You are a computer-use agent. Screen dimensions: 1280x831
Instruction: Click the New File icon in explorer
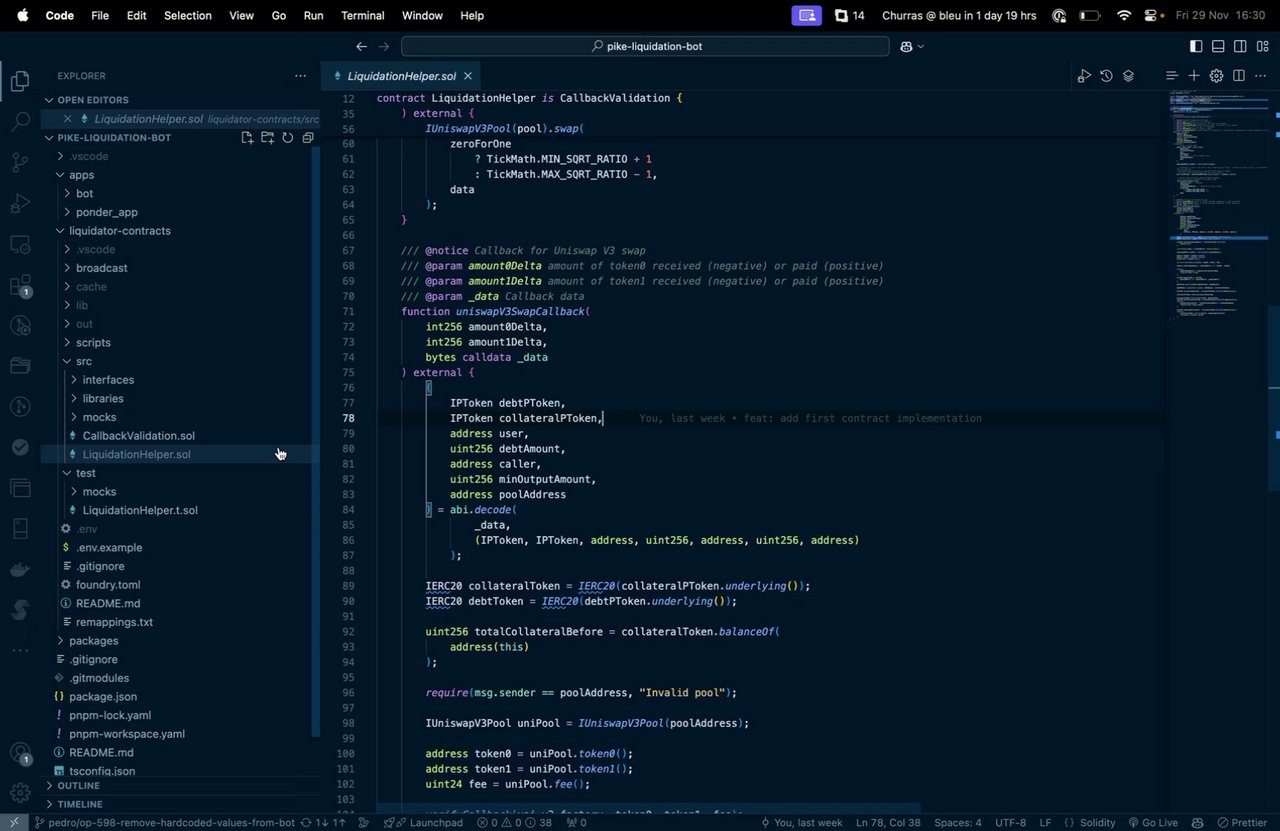coord(247,138)
